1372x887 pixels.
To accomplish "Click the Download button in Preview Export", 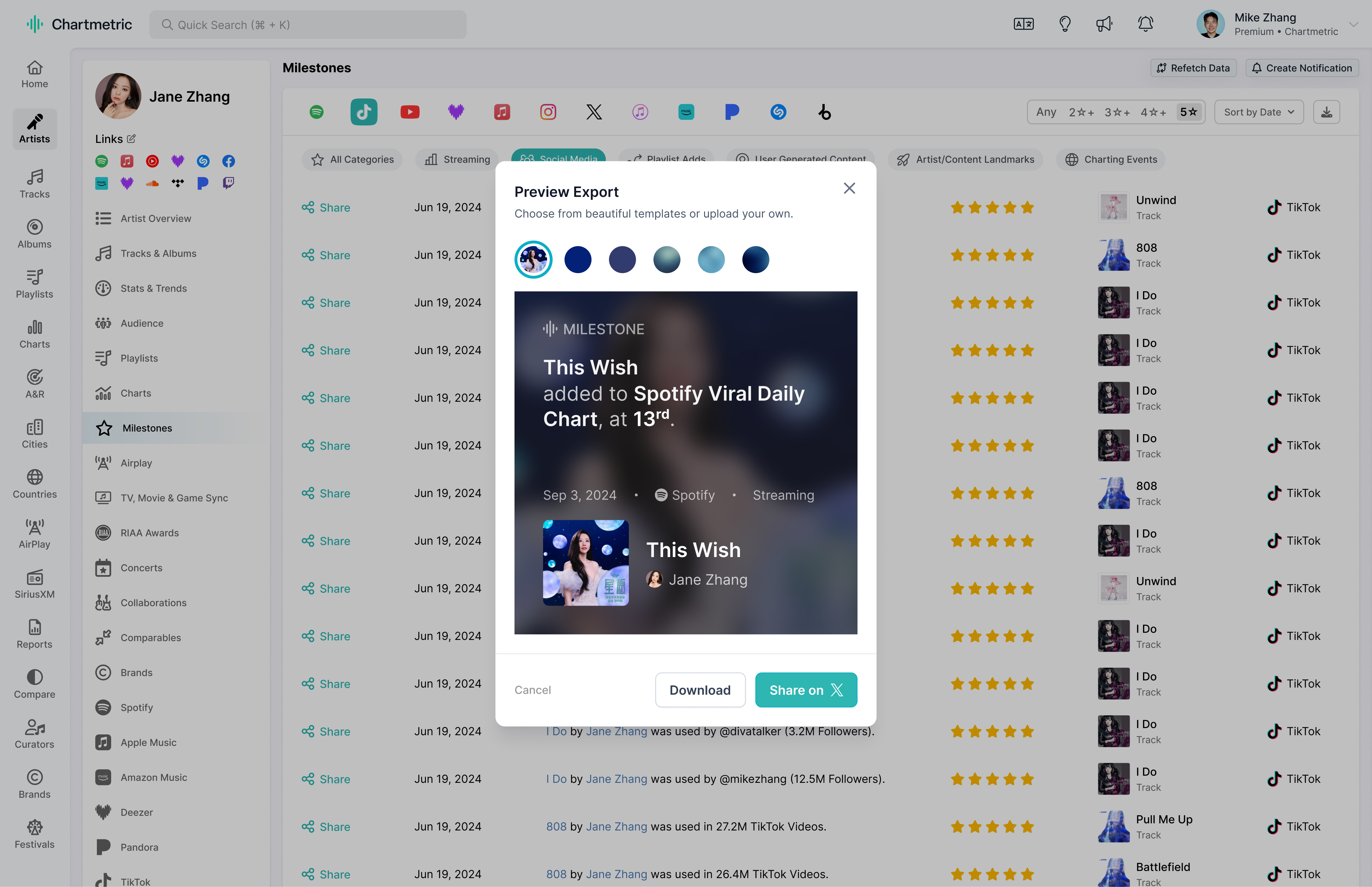I will coord(700,690).
